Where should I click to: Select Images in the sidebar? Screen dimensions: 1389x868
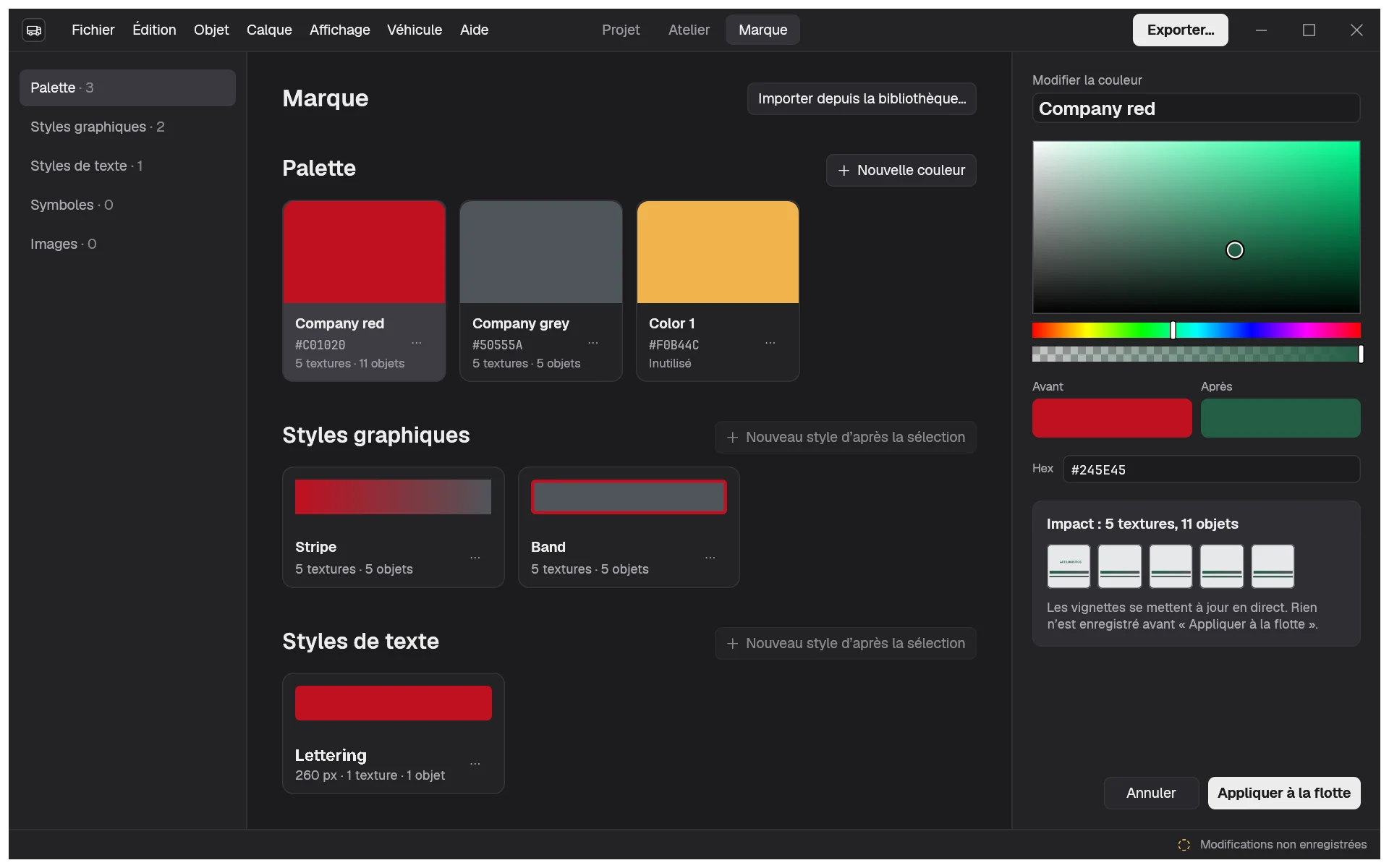pos(127,244)
